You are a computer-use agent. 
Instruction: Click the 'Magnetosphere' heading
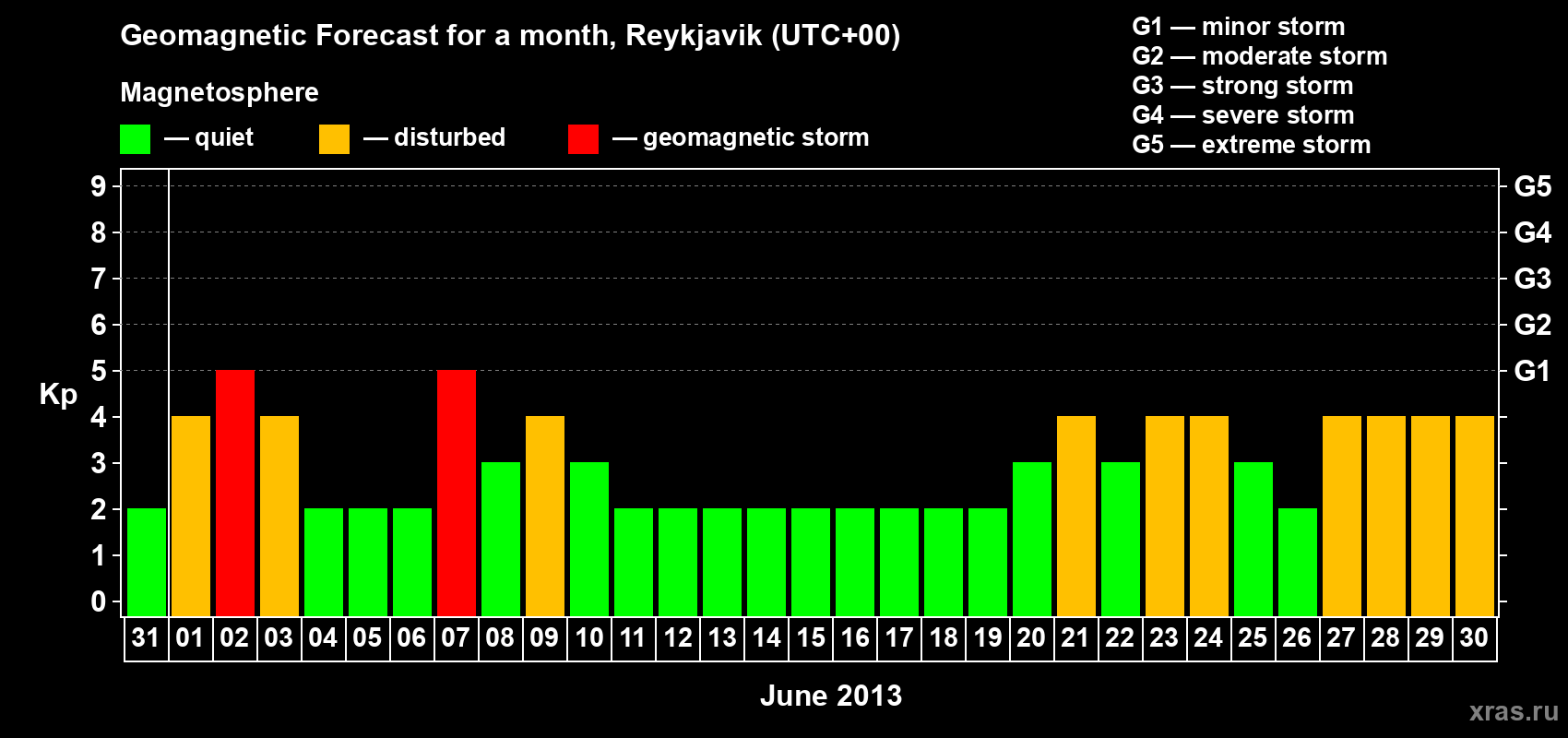point(220,93)
